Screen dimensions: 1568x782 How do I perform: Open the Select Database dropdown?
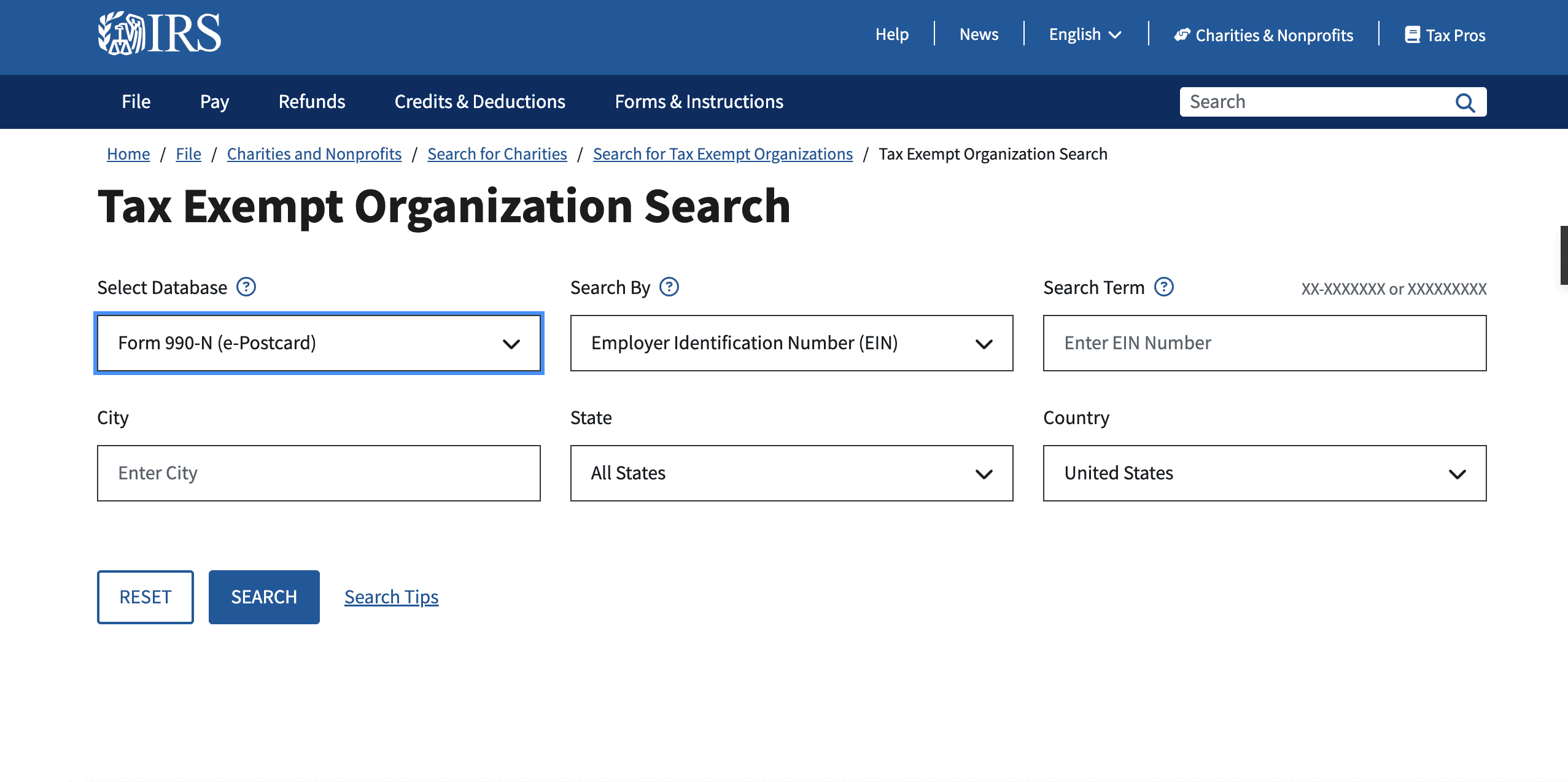coord(318,343)
